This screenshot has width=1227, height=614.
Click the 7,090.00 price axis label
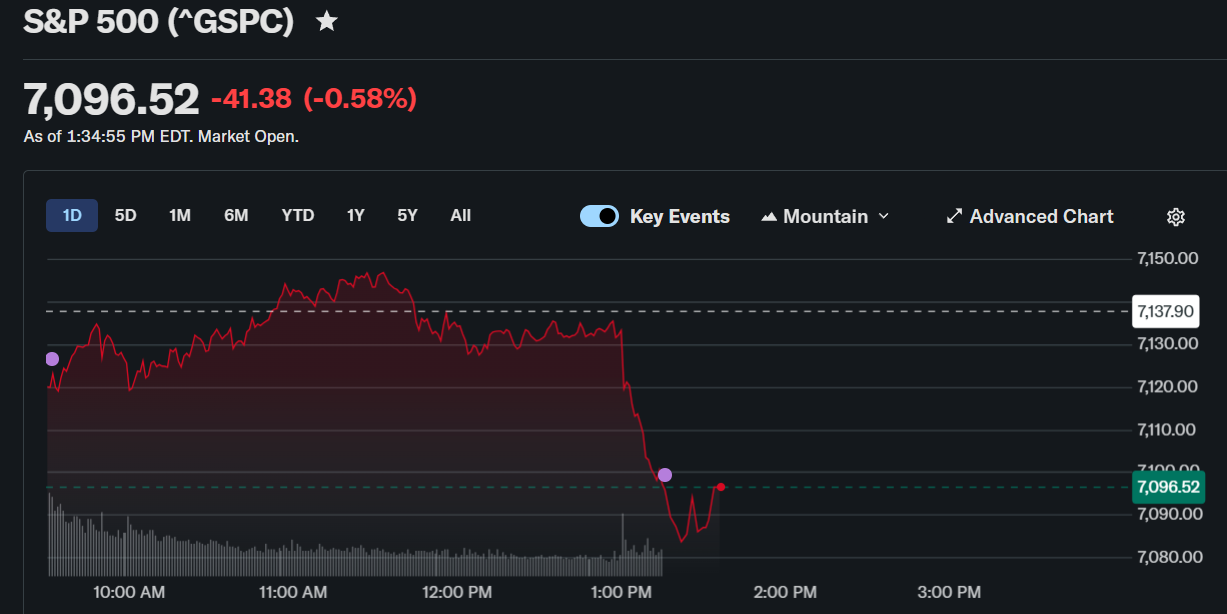(x=1167, y=514)
